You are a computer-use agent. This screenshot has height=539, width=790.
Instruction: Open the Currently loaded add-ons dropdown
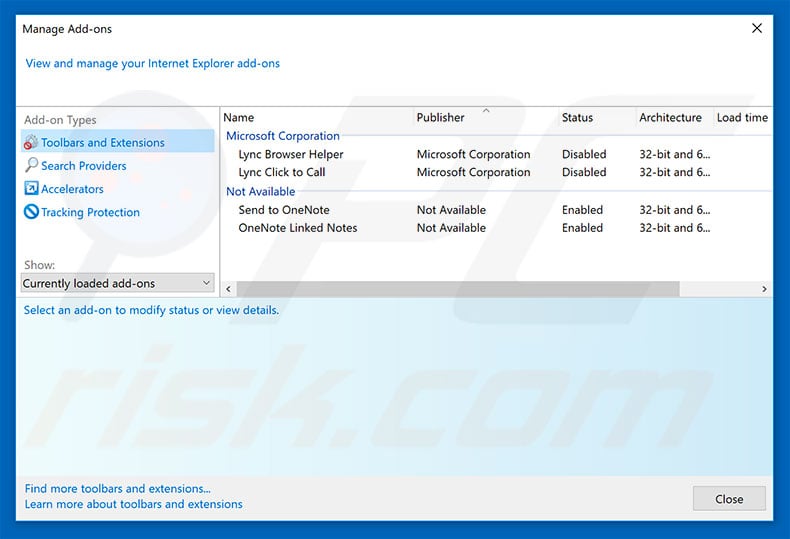[117, 283]
